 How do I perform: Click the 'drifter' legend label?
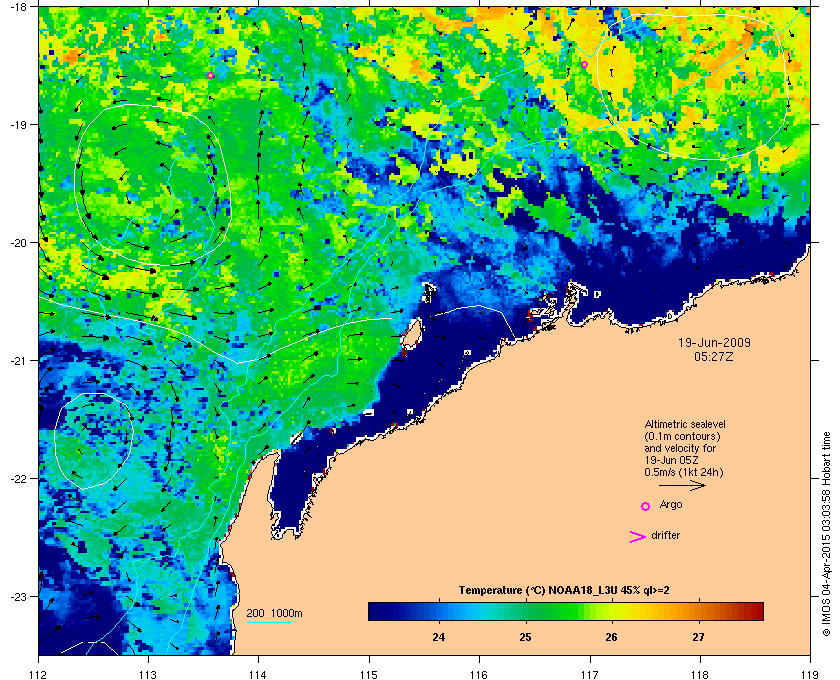click(x=665, y=535)
